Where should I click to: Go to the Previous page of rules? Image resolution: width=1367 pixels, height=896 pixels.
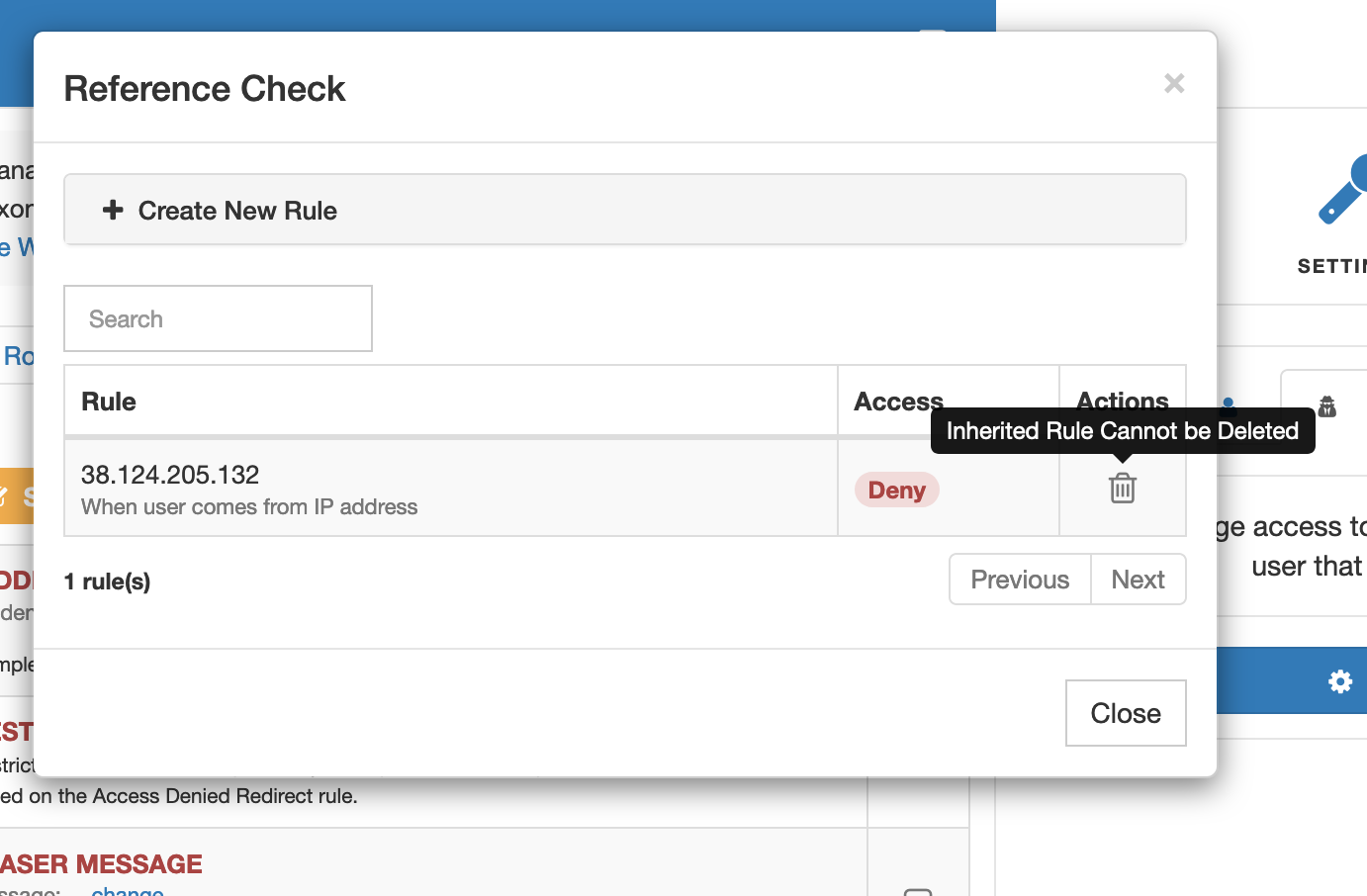tap(1019, 580)
